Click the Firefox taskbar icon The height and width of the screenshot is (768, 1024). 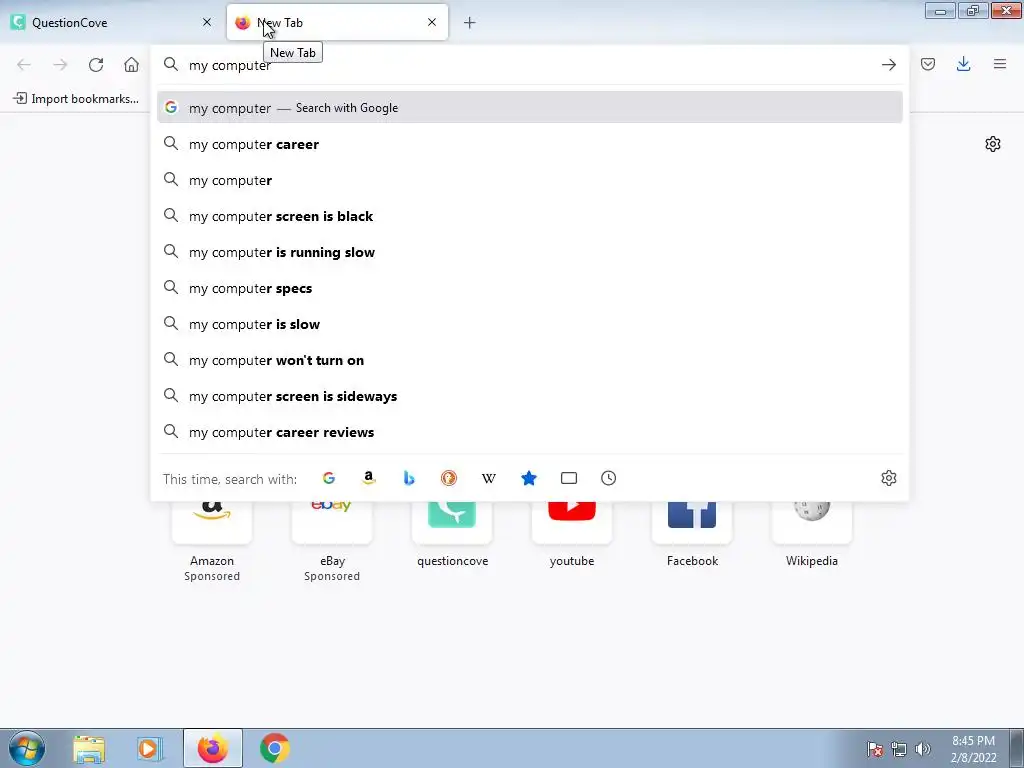213,748
